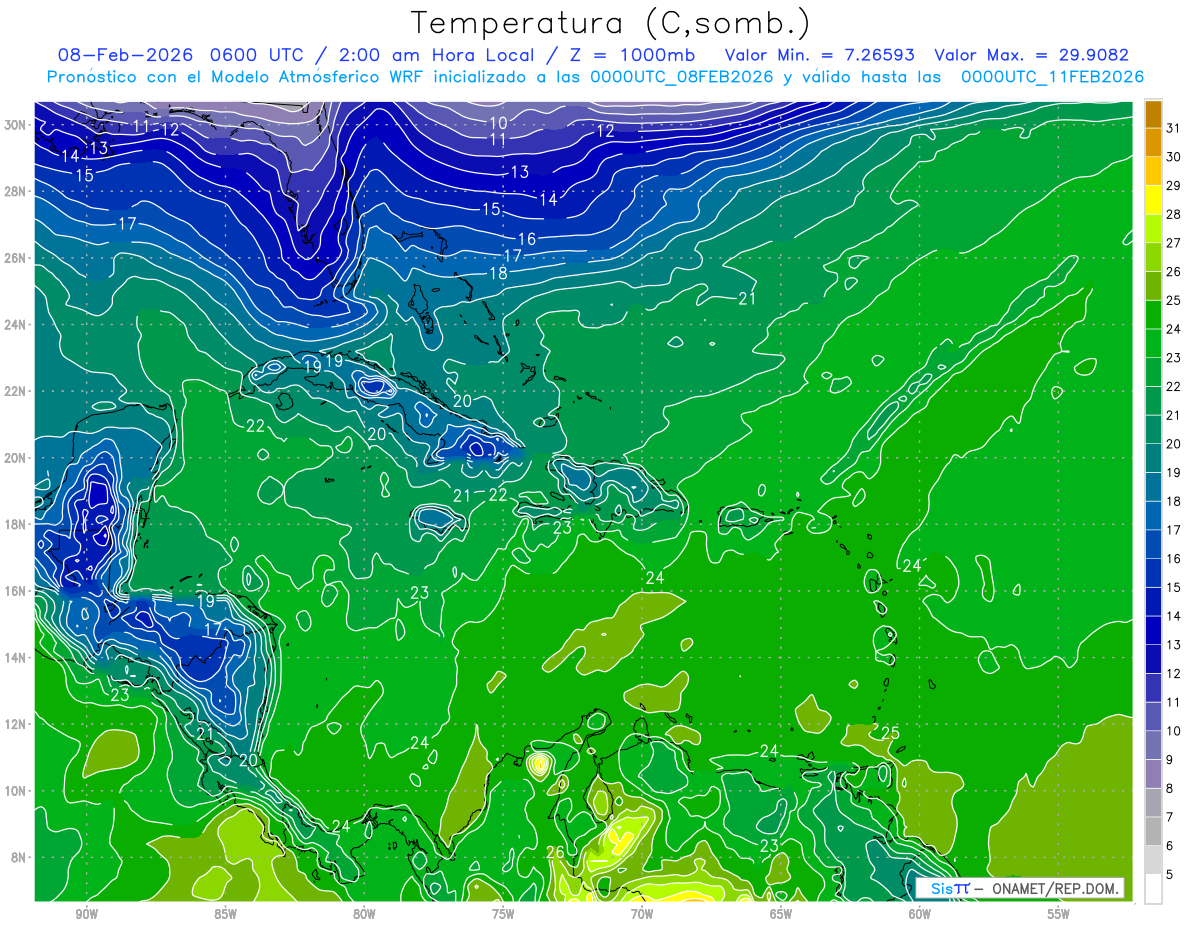Screen dimensions: 1200x927
Task: Click contour label 10 at top of map
Action: [x=498, y=123]
